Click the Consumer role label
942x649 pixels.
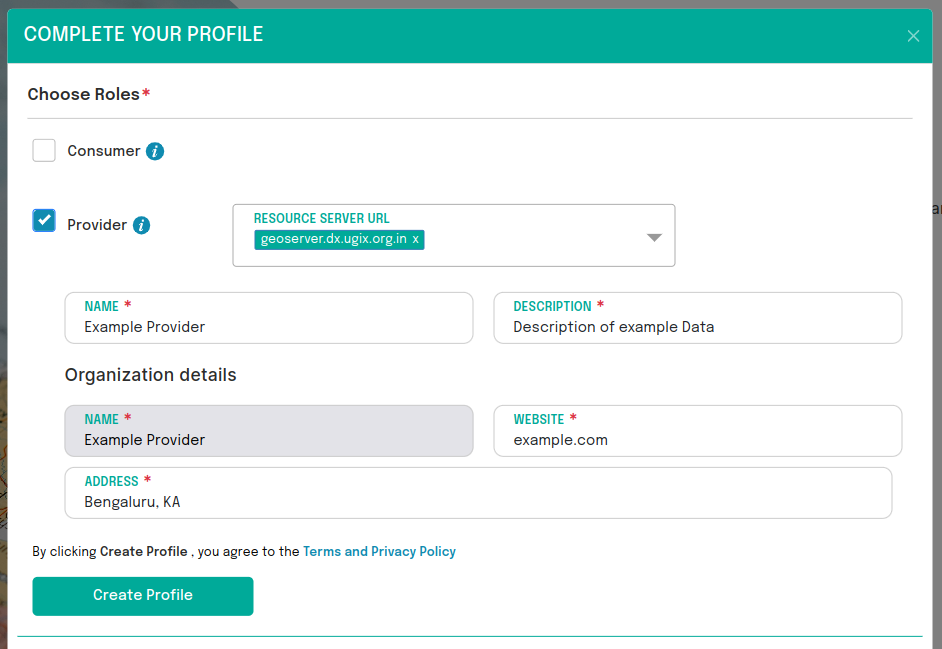[x=102, y=150]
